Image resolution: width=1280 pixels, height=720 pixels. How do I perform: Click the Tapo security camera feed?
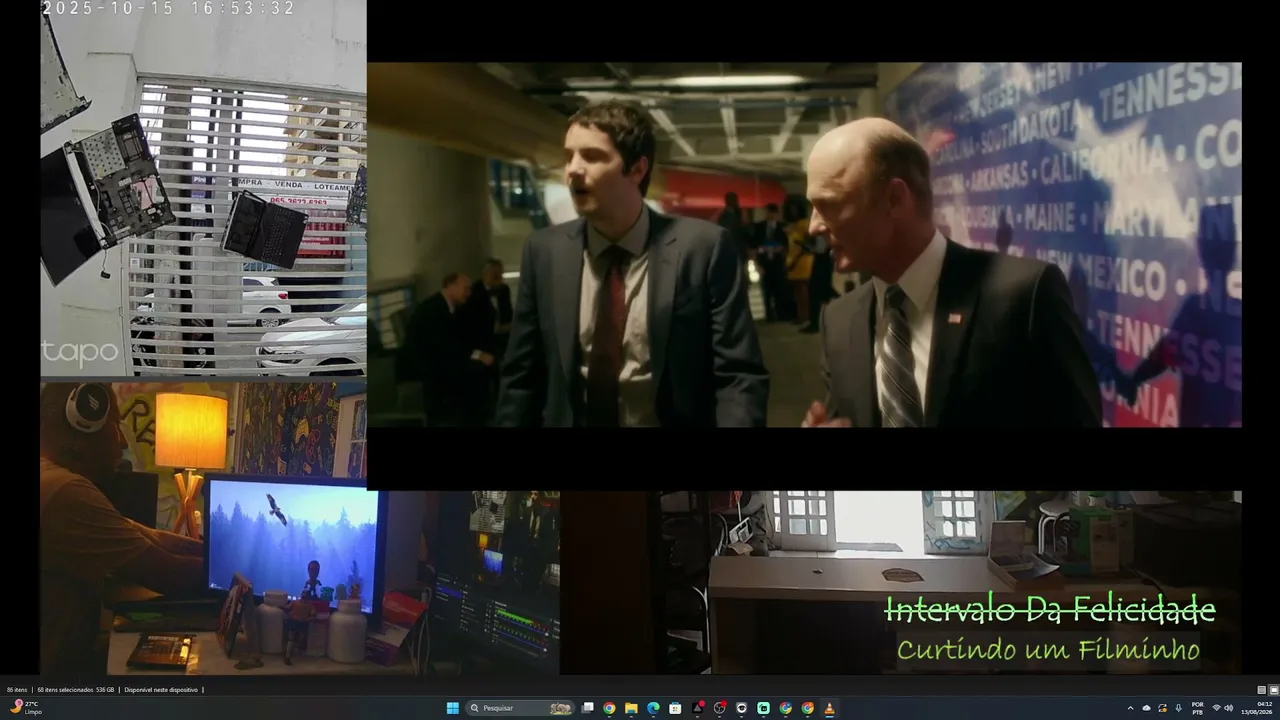(203, 188)
